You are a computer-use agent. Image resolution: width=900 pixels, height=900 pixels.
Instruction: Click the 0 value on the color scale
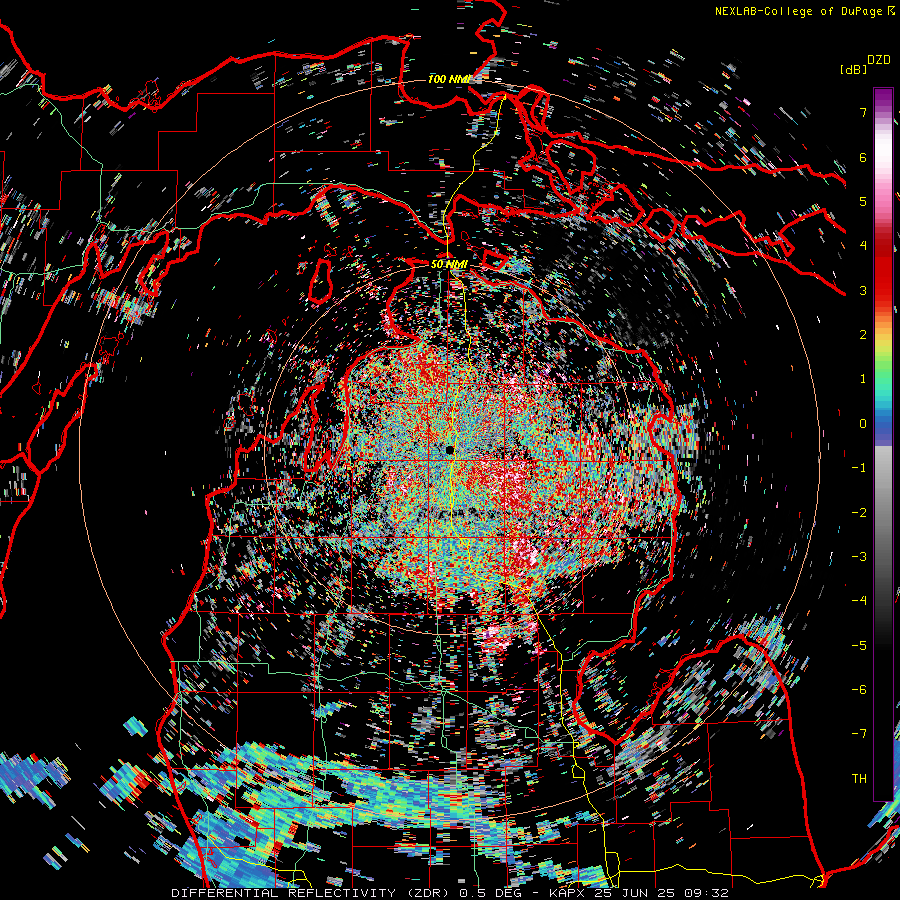pyautogui.click(x=863, y=424)
